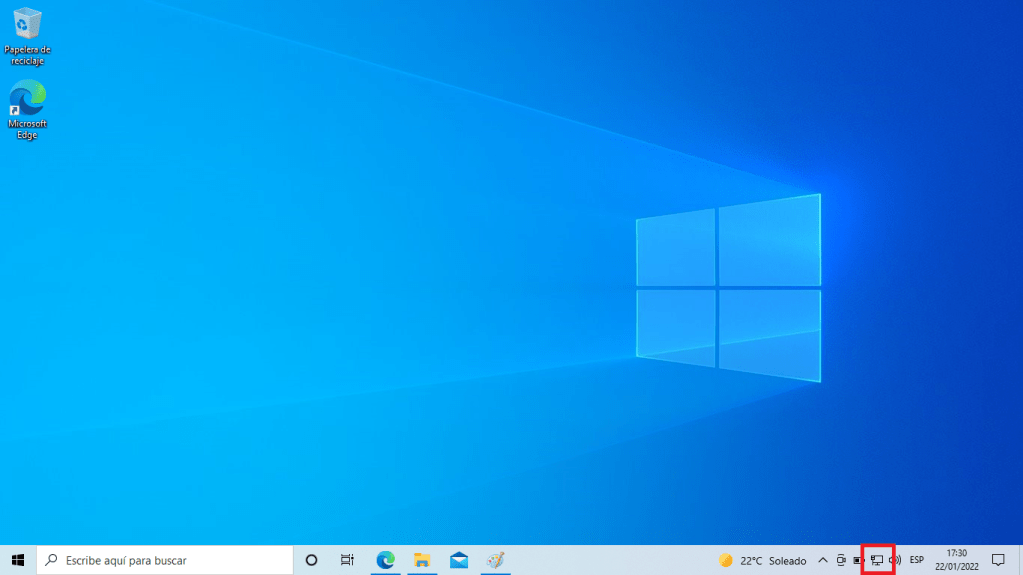Expand the hidden tray icons chevron

pos(823,560)
